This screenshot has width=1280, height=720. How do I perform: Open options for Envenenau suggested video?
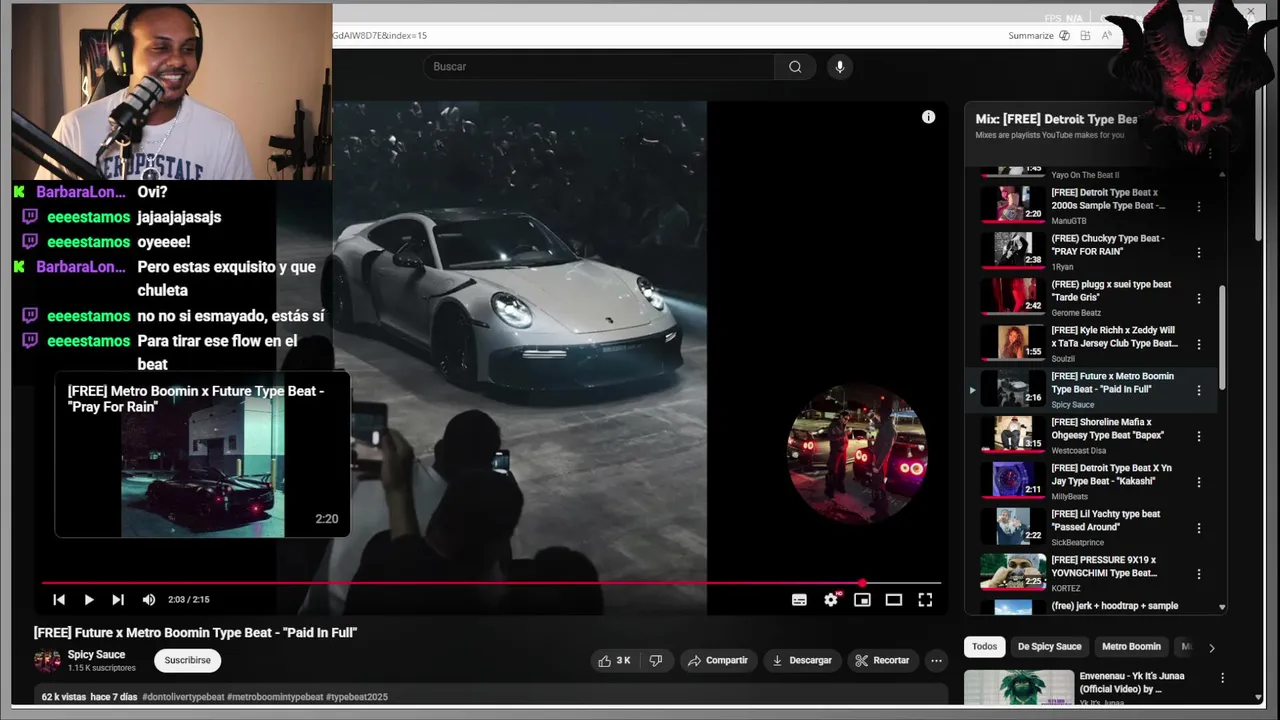[x=1222, y=678]
